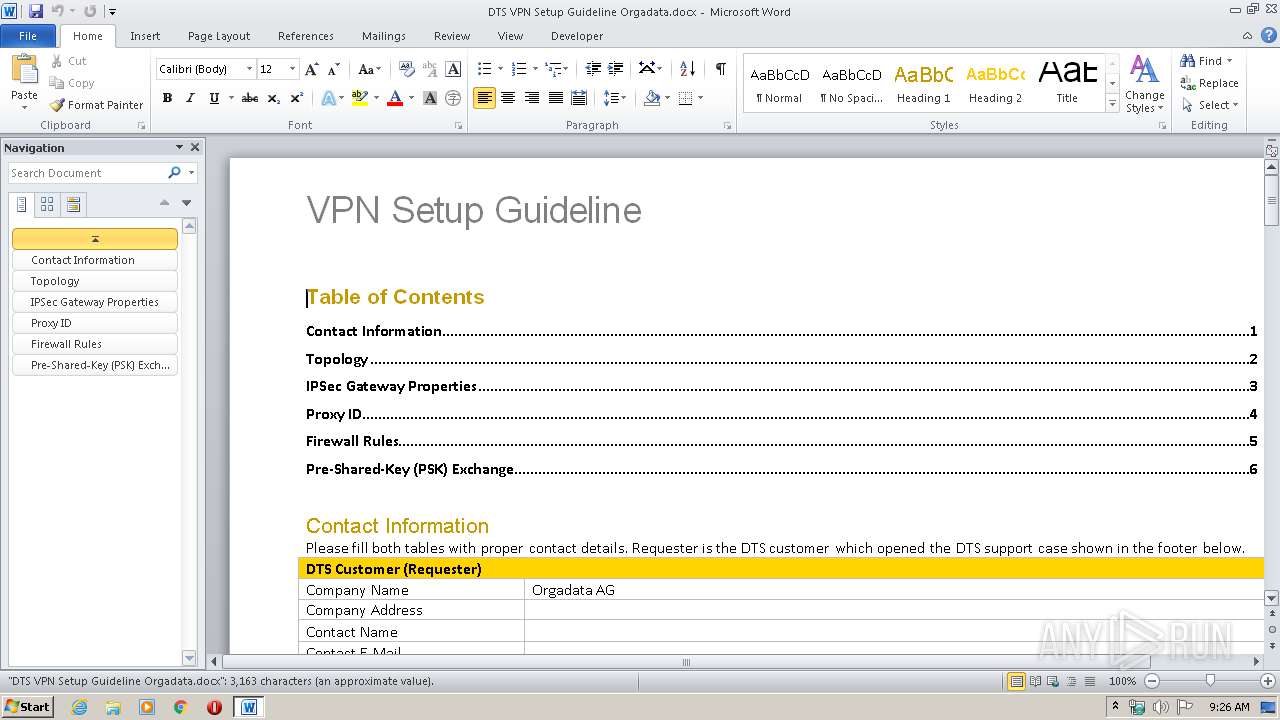Activate the Format Painter tool
Viewport: 1280px width, 720px height.
[x=96, y=105]
